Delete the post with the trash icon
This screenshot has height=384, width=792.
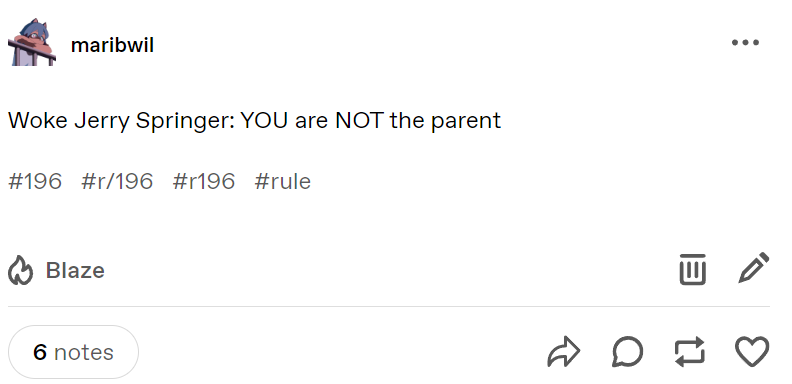click(692, 269)
